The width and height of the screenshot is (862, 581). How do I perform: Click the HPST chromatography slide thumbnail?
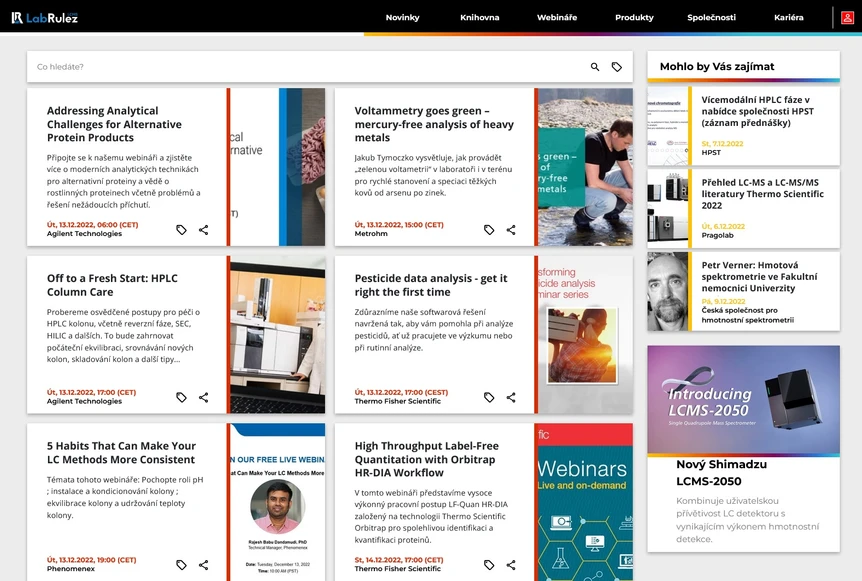tap(667, 126)
